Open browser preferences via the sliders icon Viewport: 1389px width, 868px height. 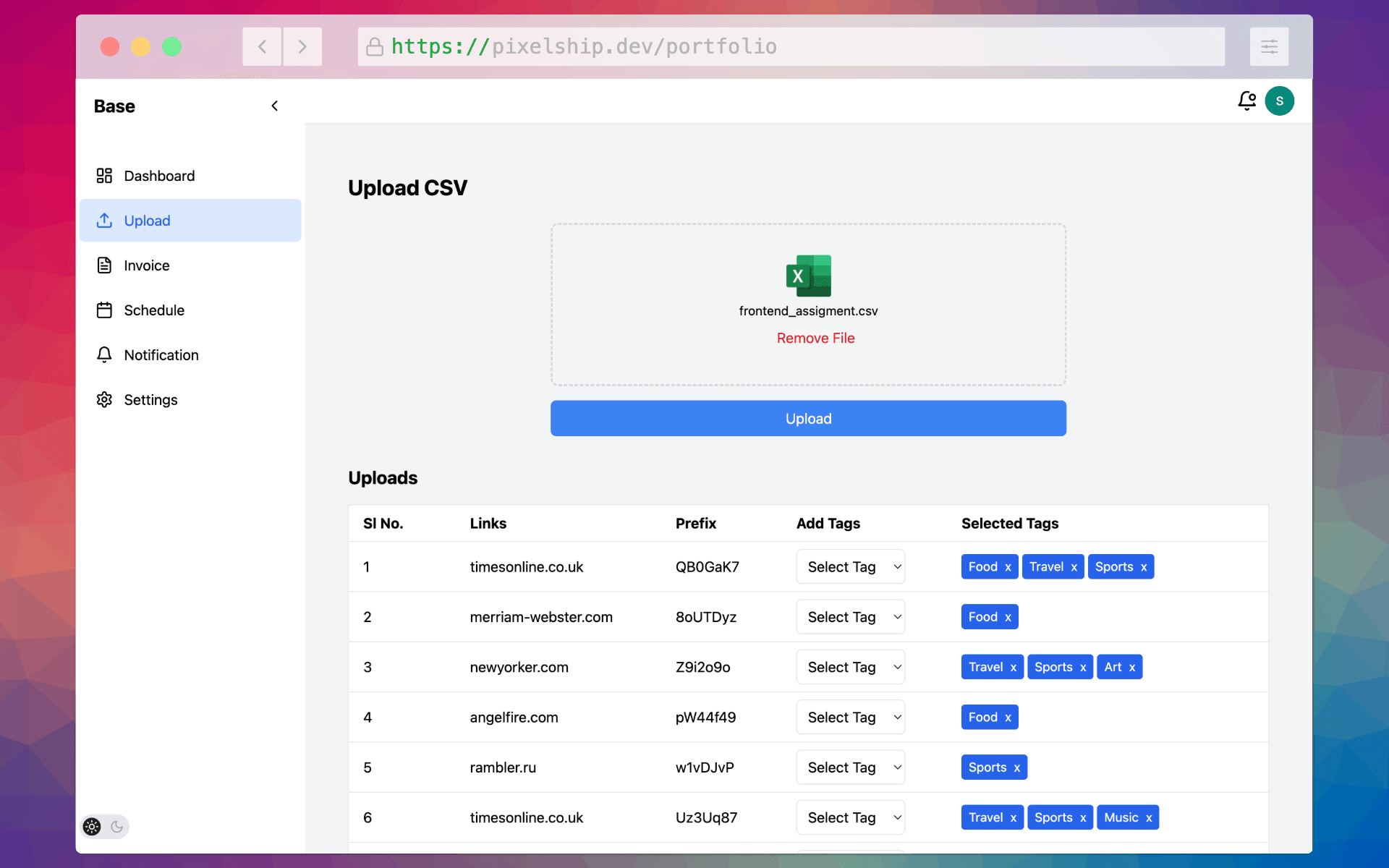click(1269, 46)
